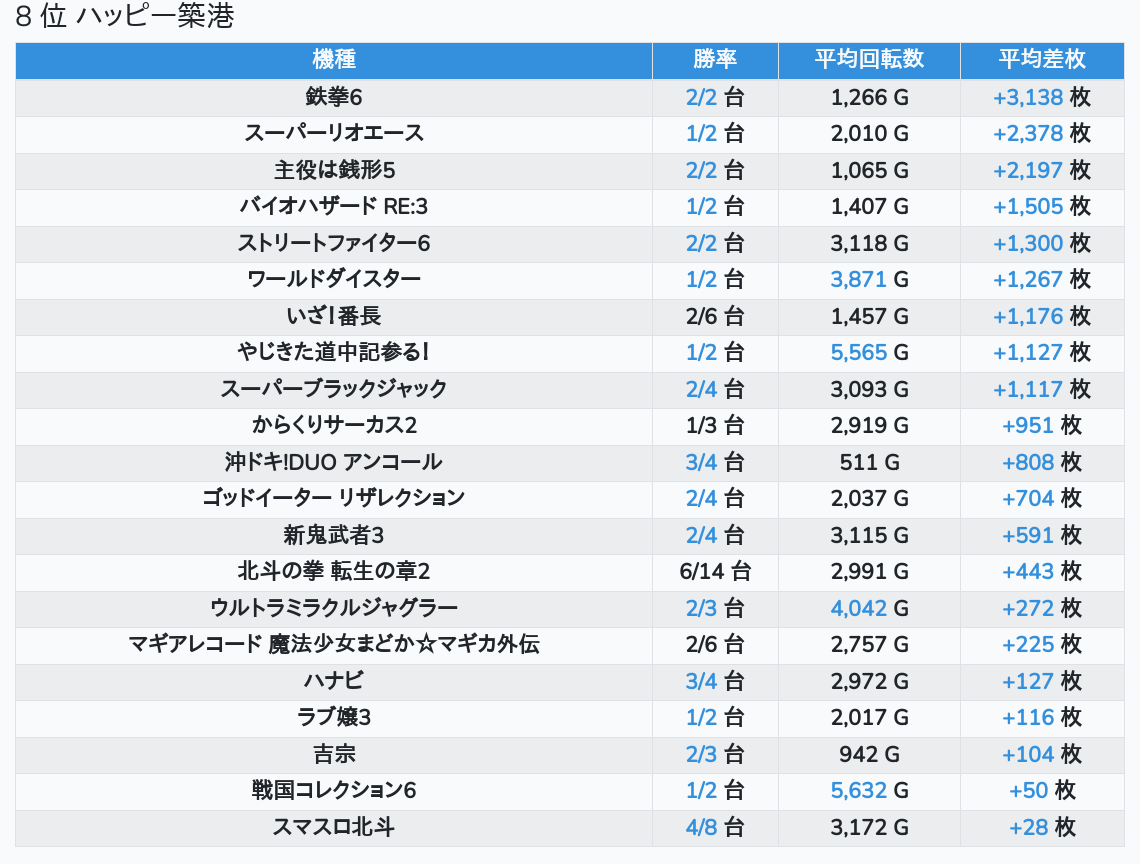1140x864 pixels.
Task: Select the 鉄拳6 machine name
Action: [x=334, y=97]
